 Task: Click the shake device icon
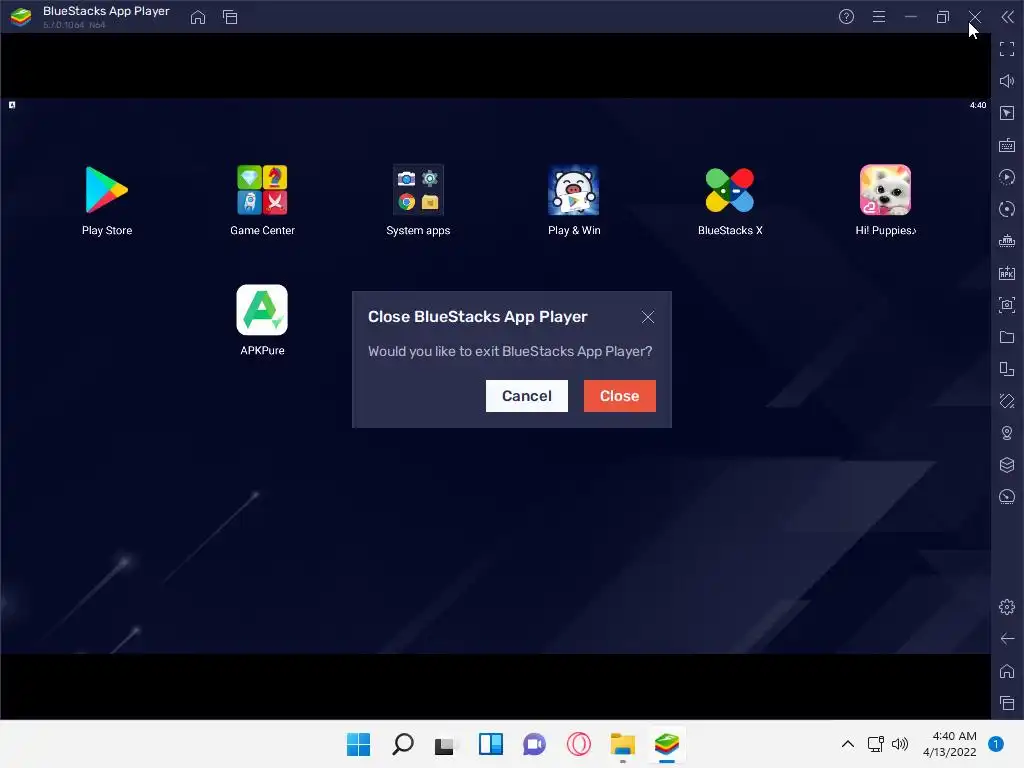[1006, 401]
